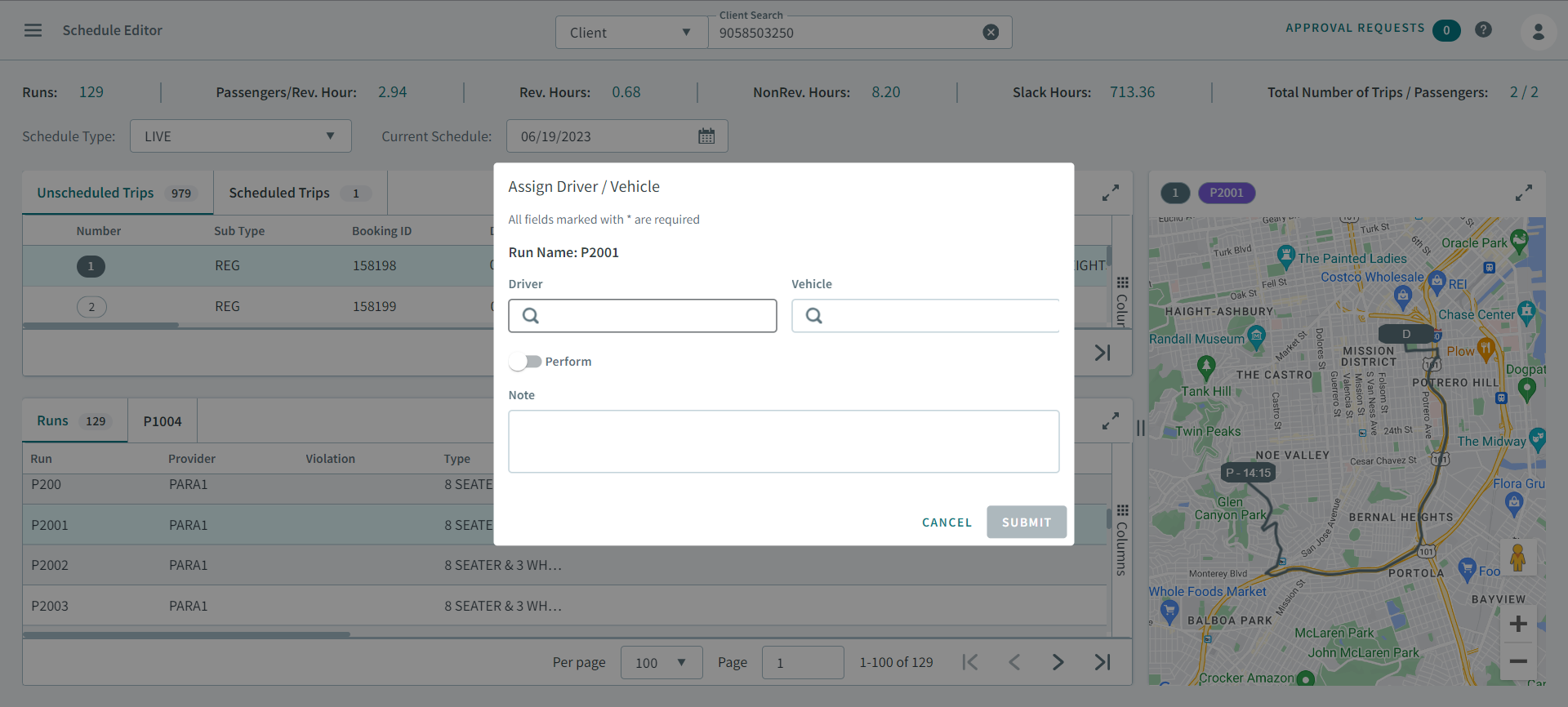
Task: Click the map panel resize handle
Action: [1141, 428]
